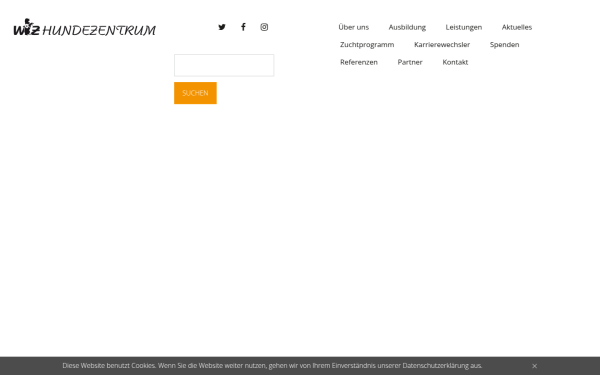This screenshot has width=600, height=375.
Task: Open the Instagram social link
Action: (264, 27)
